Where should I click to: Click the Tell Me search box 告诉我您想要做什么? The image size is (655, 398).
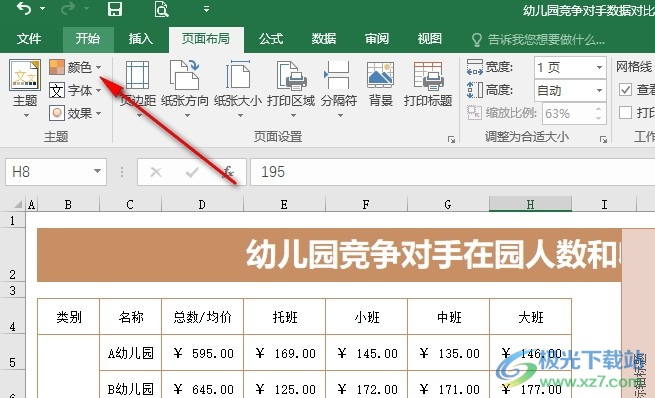[538, 40]
